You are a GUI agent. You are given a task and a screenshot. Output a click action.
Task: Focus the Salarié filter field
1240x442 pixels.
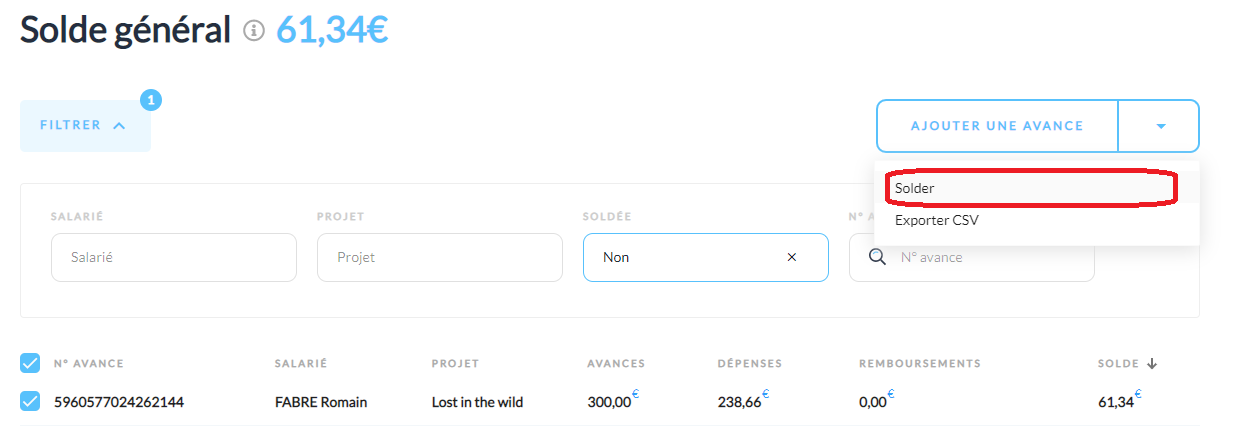tap(174, 257)
